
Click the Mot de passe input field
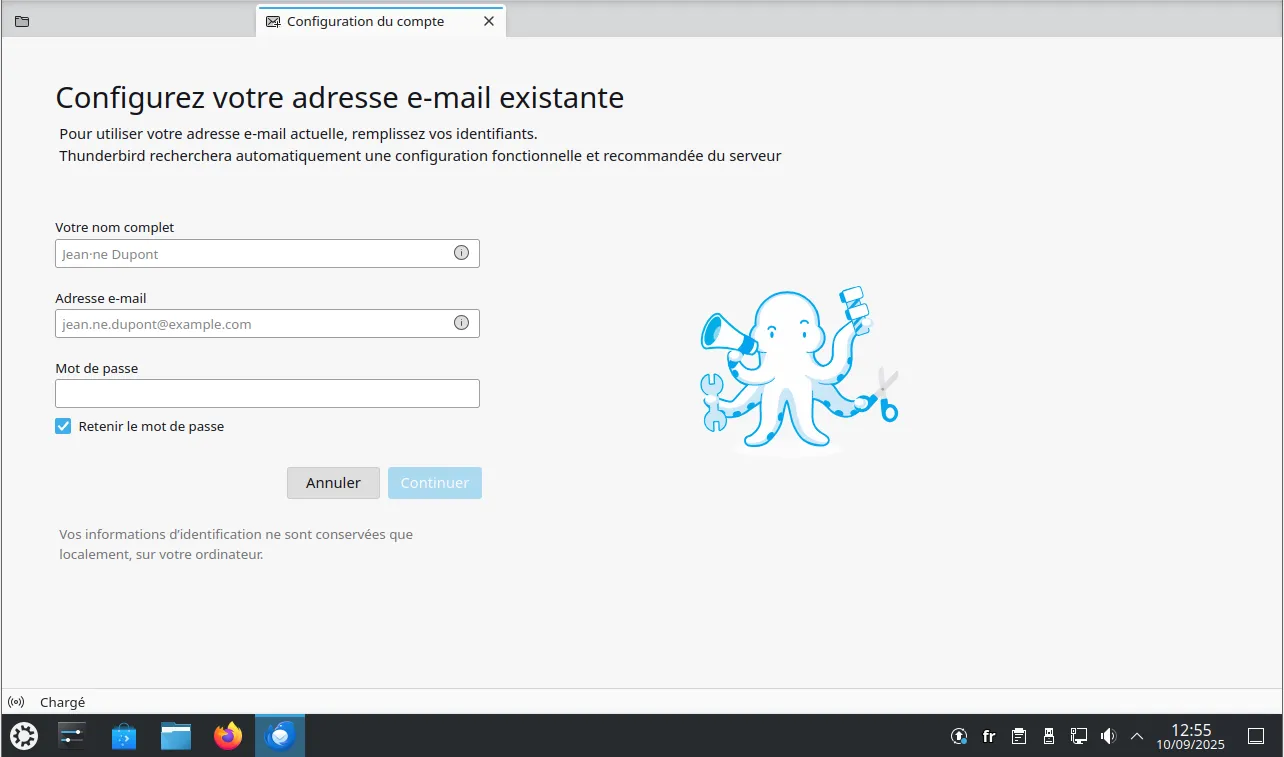[x=267, y=393]
